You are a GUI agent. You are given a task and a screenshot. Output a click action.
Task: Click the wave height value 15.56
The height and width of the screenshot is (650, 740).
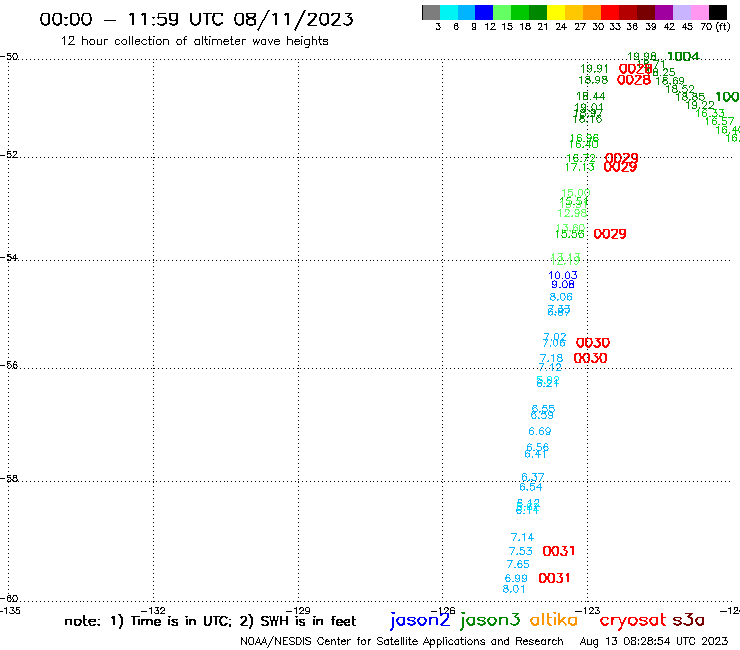pyautogui.click(x=570, y=234)
